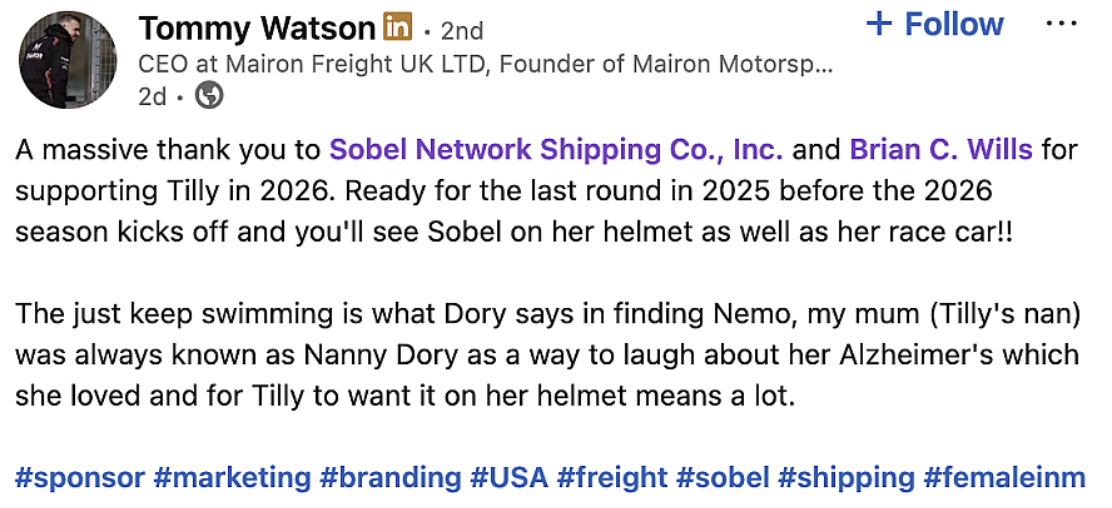The height and width of the screenshot is (508, 1112).
Task: Follow Tommy Watson
Action: pos(934,25)
